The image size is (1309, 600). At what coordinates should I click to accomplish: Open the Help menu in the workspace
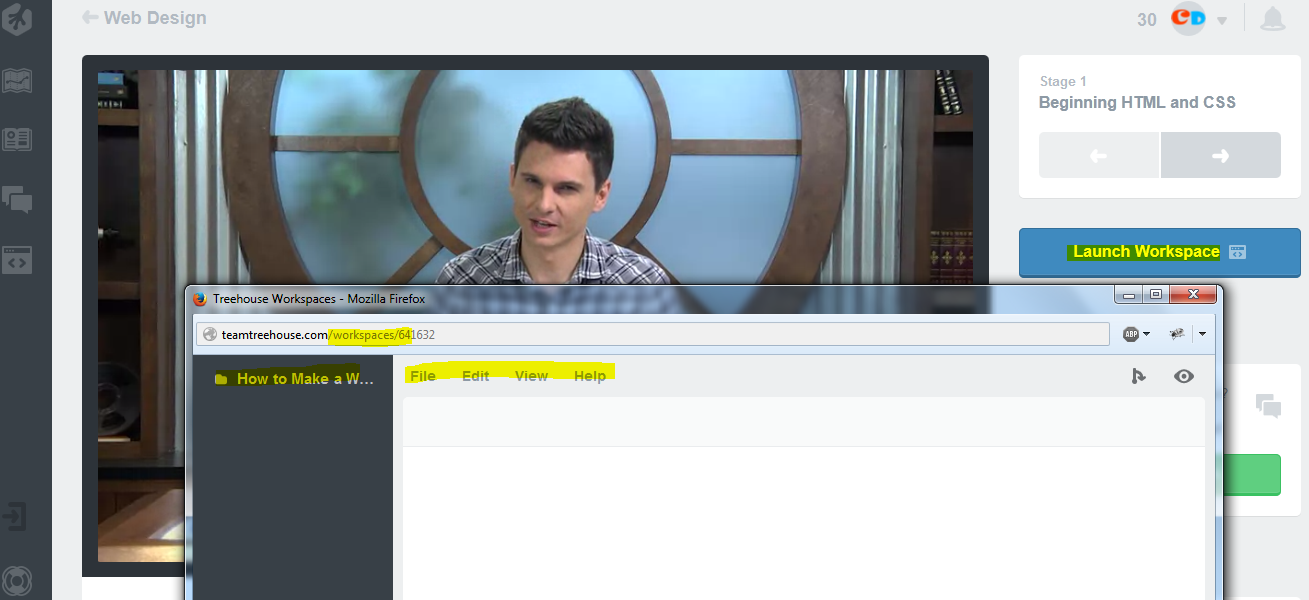point(590,376)
